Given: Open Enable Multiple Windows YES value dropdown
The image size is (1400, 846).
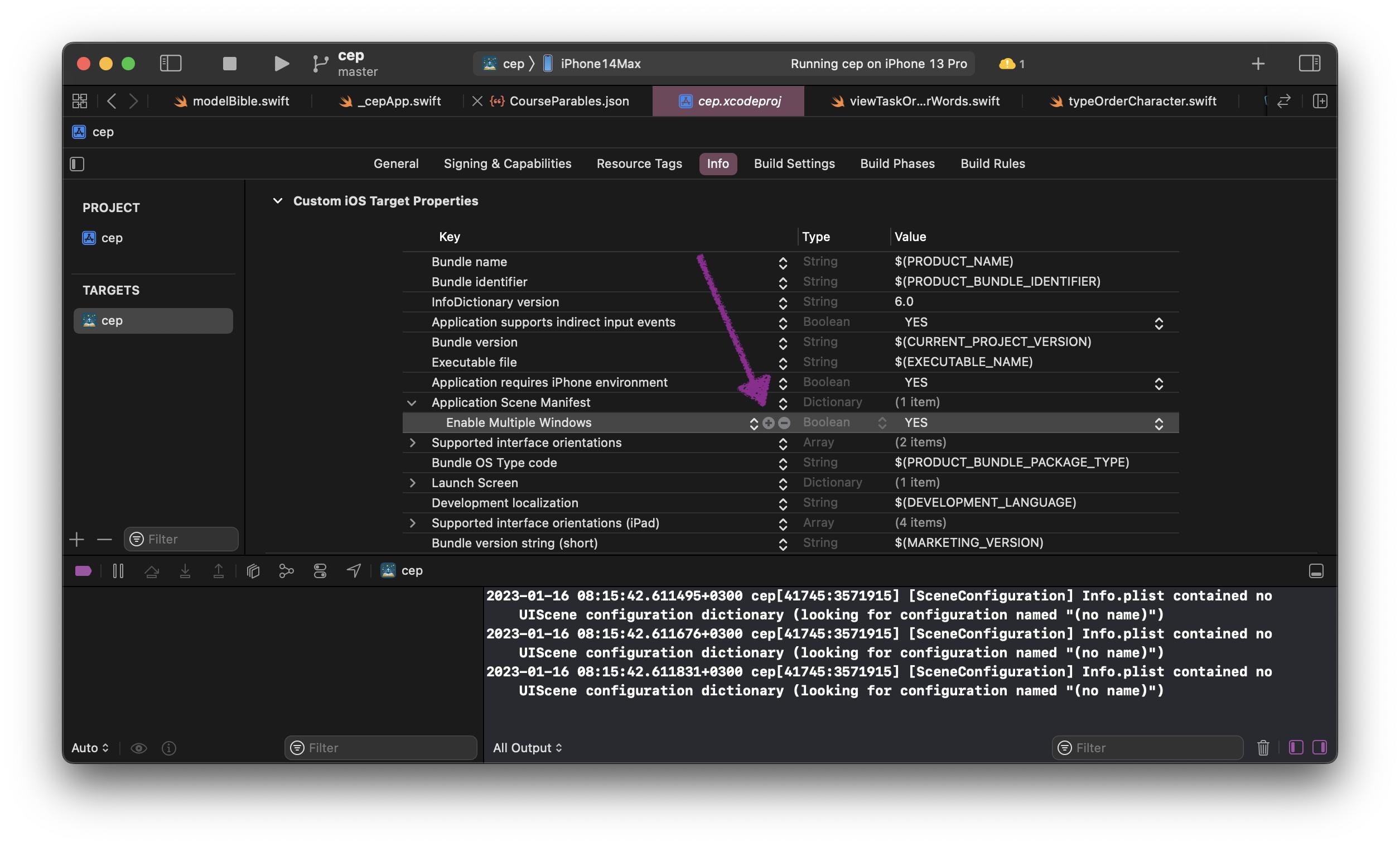Looking at the screenshot, I should [x=1158, y=424].
